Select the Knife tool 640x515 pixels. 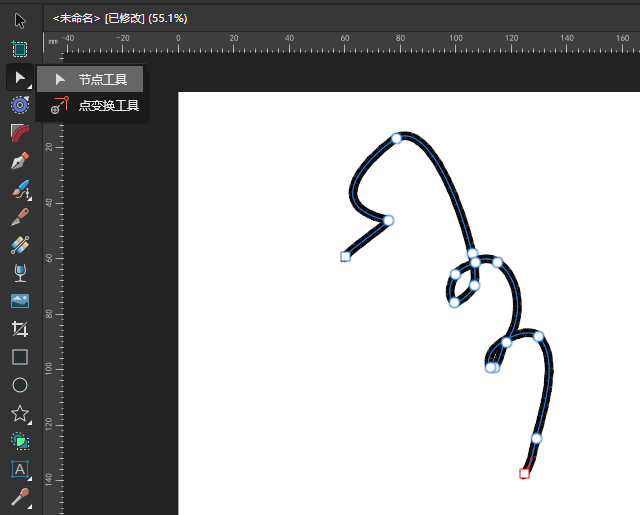pos(20,217)
